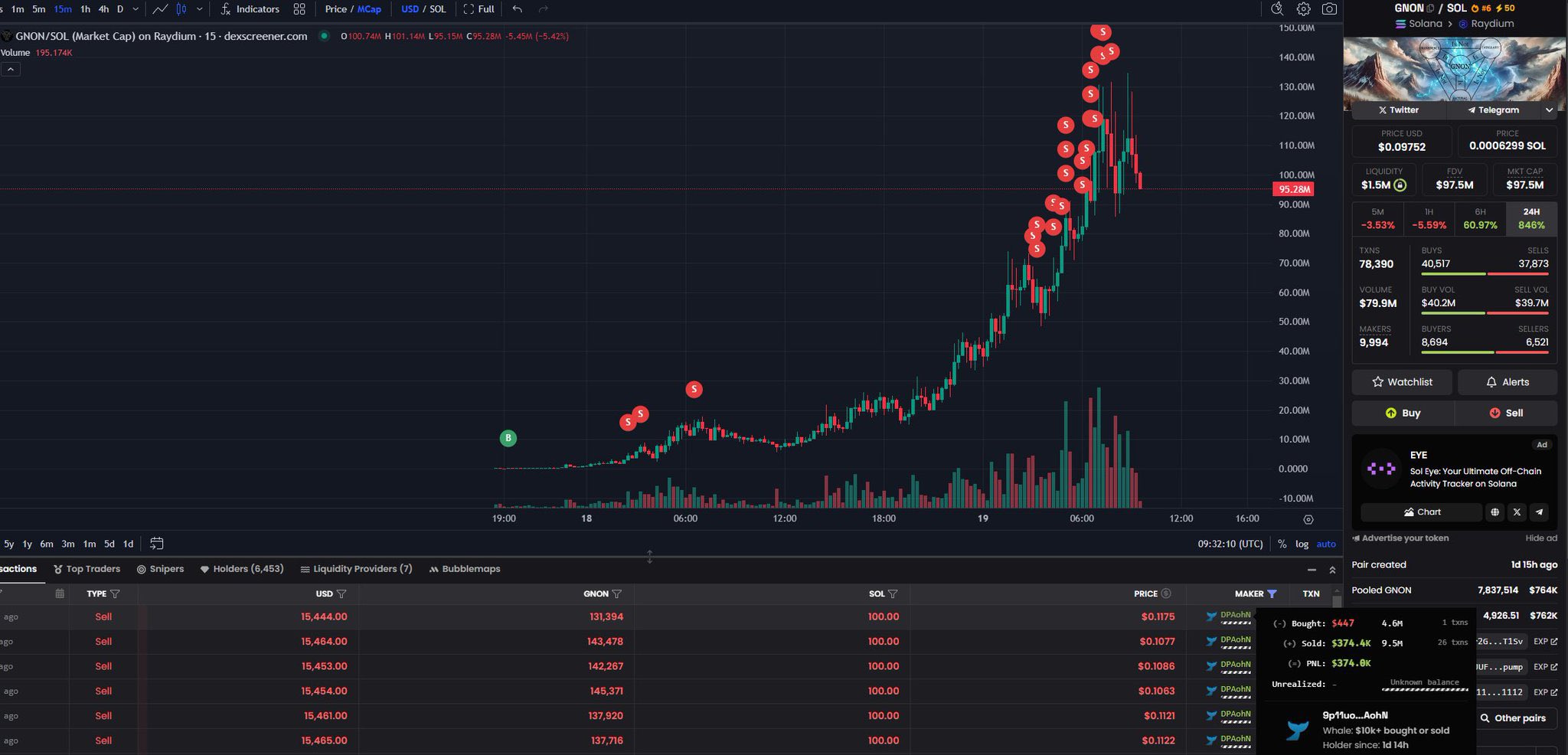Toggle auto scale on price axis
Image resolution: width=1568 pixels, height=755 pixels.
pyautogui.click(x=1326, y=544)
